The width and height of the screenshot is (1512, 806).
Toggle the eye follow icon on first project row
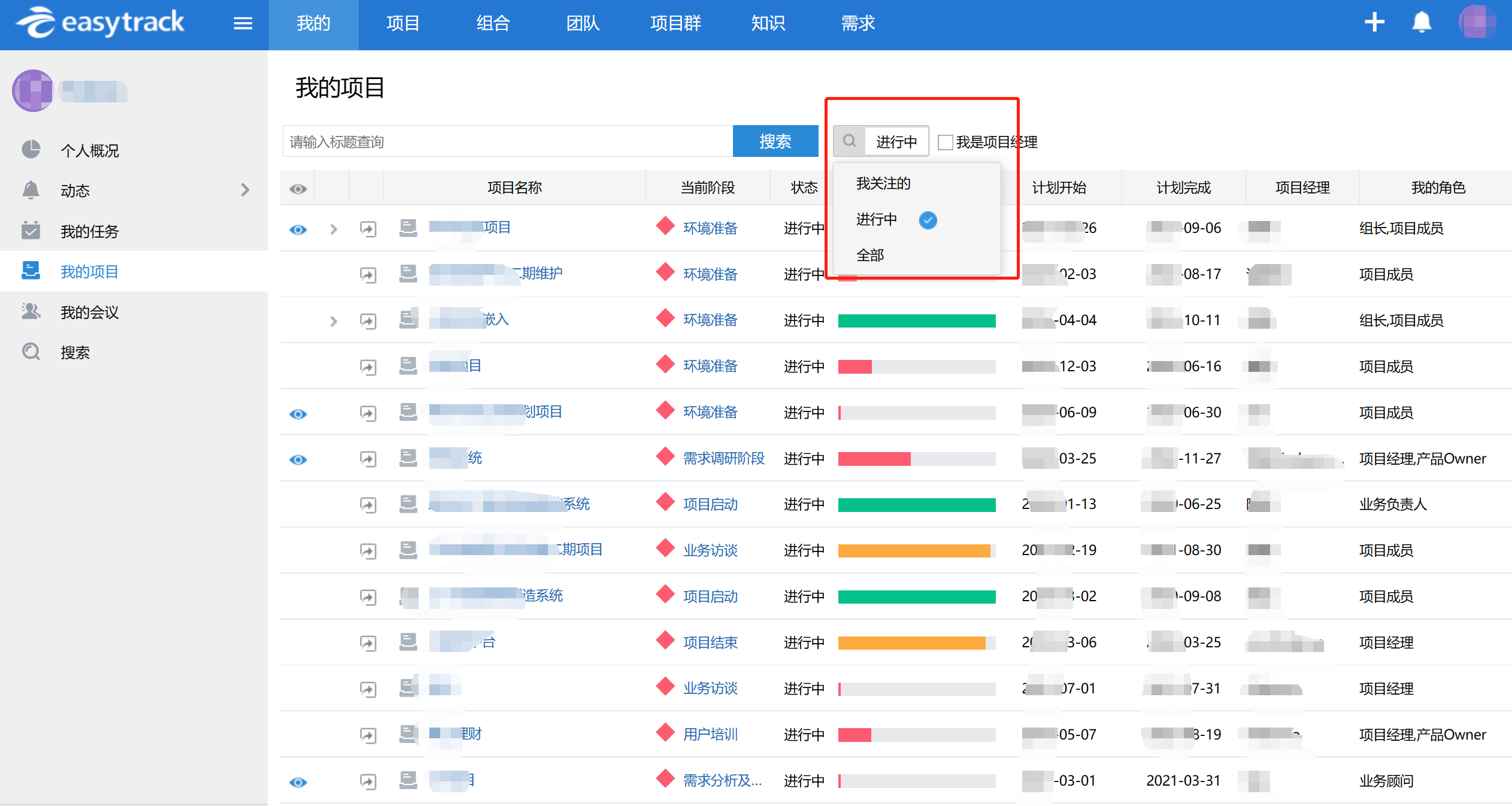(298, 229)
